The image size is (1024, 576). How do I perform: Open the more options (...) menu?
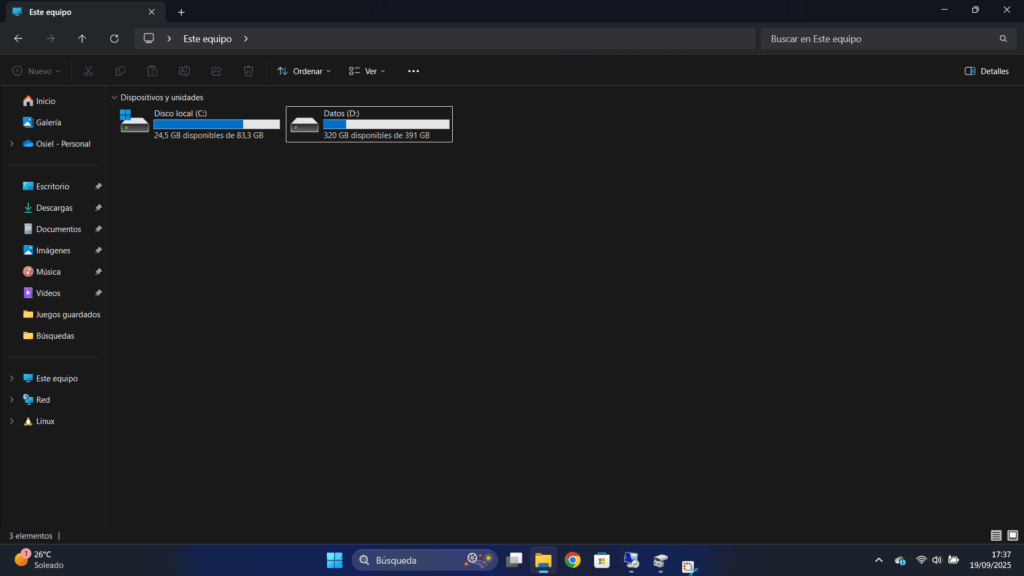(413, 71)
